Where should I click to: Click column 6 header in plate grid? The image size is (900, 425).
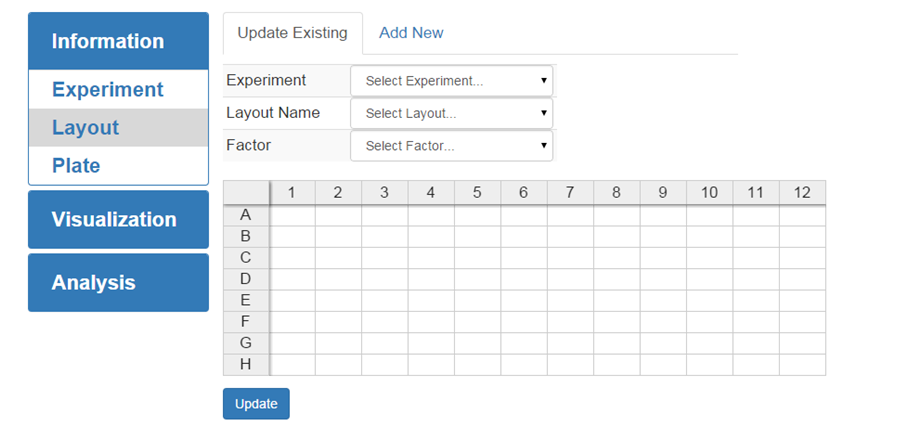point(524,192)
